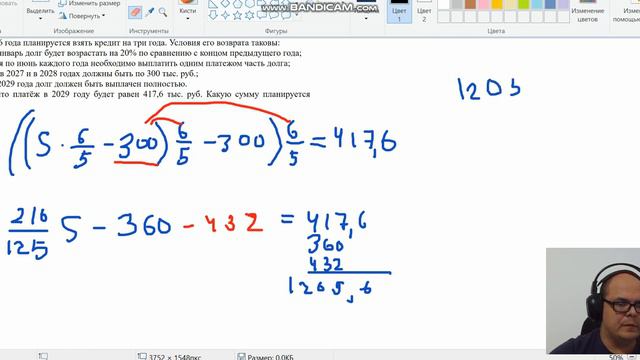This screenshot has height=360, width=640.
Task: Click the canvas dimensions icon in status bar
Action: click(142, 356)
